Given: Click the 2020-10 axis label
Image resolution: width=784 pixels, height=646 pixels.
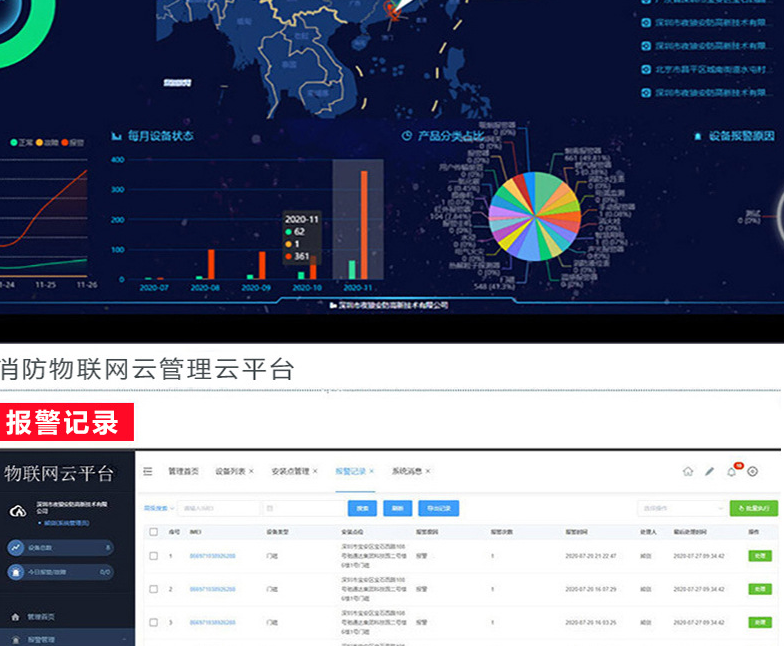Looking at the screenshot, I should click(307, 288).
